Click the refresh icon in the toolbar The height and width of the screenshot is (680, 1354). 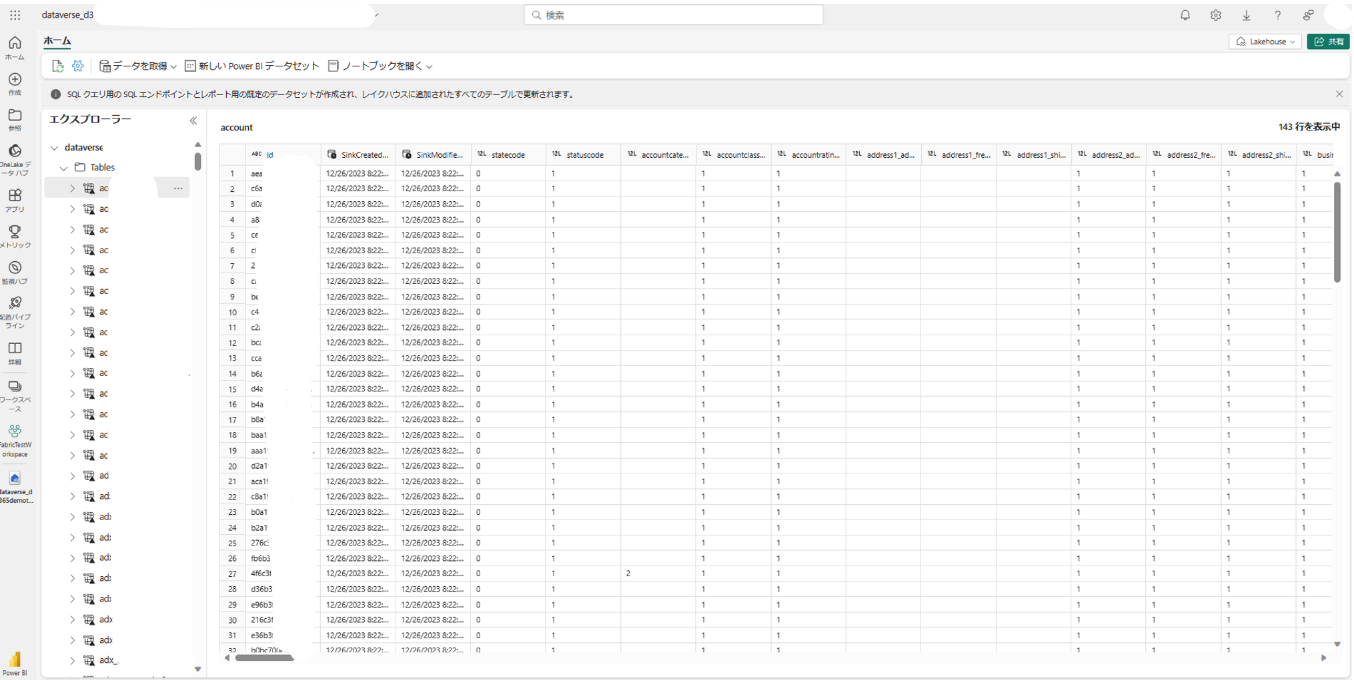coord(58,66)
